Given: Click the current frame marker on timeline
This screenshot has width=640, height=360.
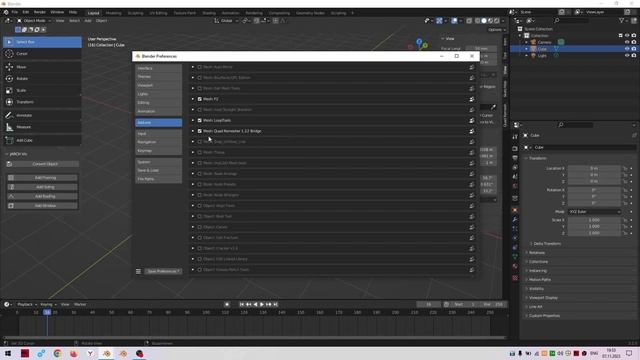Looking at the screenshot, I should pos(47,312).
